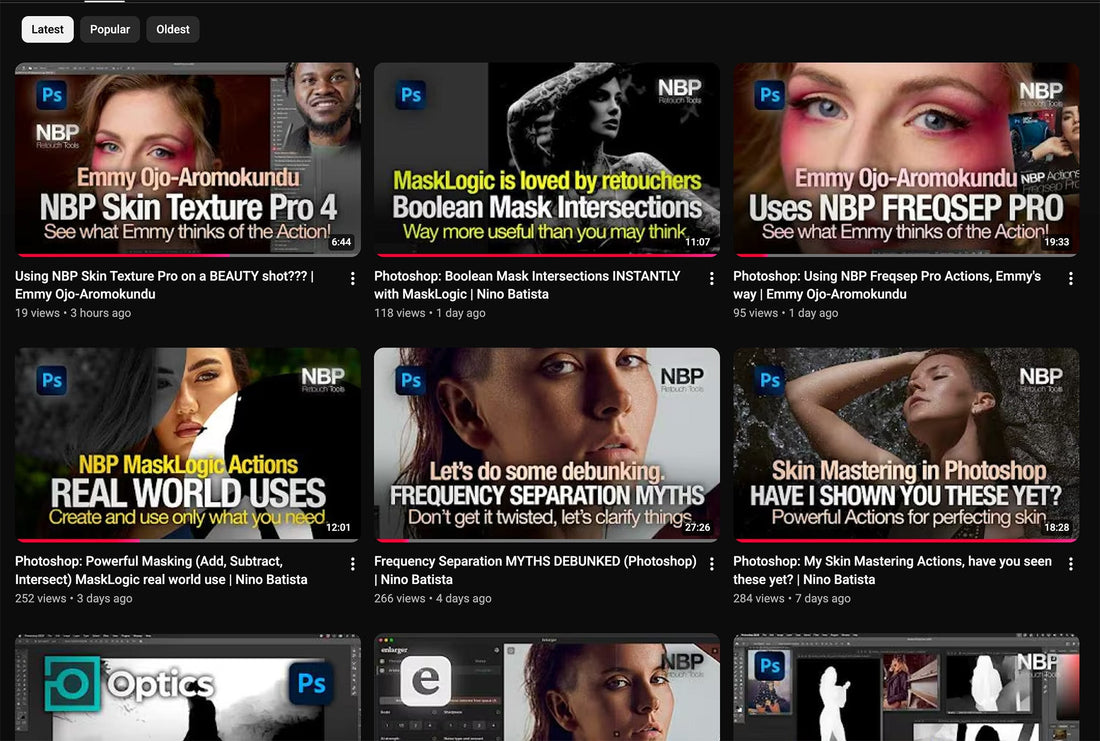Screen dimensions: 1100x741
Task: Open options menu for My Skin Mastering Actions video
Action: [1071, 564]
